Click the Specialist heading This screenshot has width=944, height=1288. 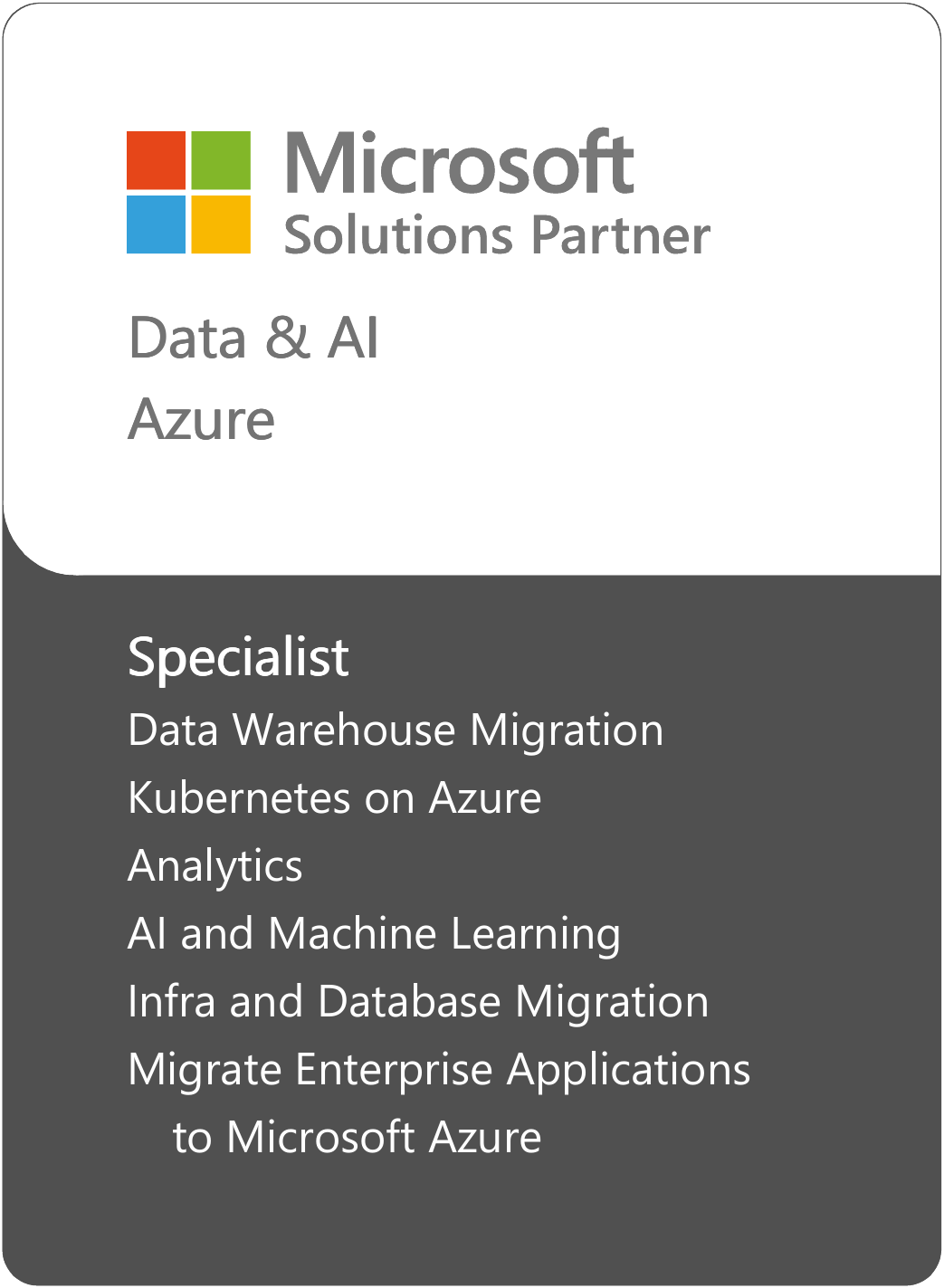[x=238, y=657]
